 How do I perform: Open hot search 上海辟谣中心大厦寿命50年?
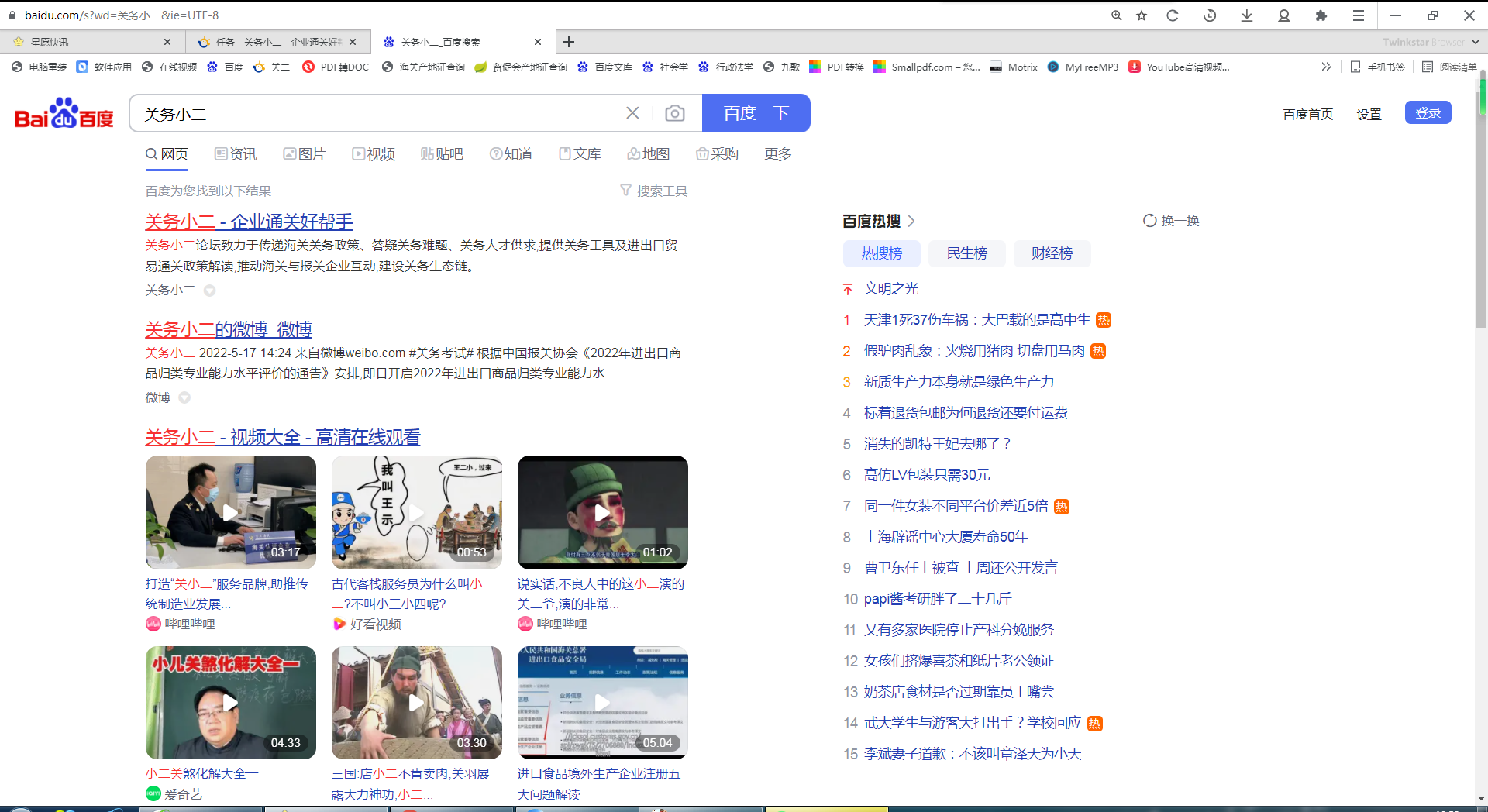pyautogui.click(x=946, y=537)
